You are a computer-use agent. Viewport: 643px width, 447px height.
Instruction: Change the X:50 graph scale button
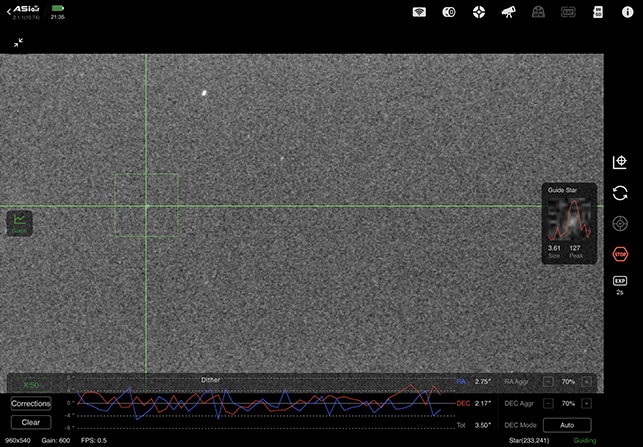click(x=31, y=385)
